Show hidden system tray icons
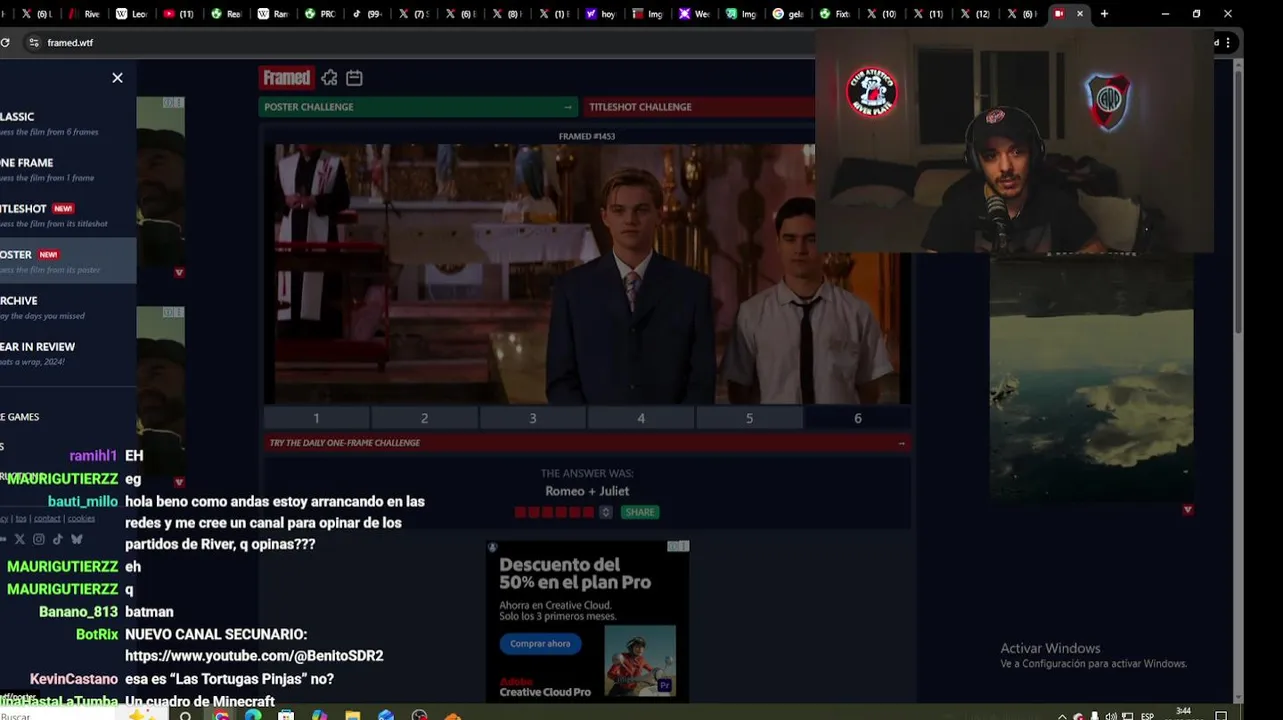The width and height of the screenshot is (1283, 720). point(1062,716)
